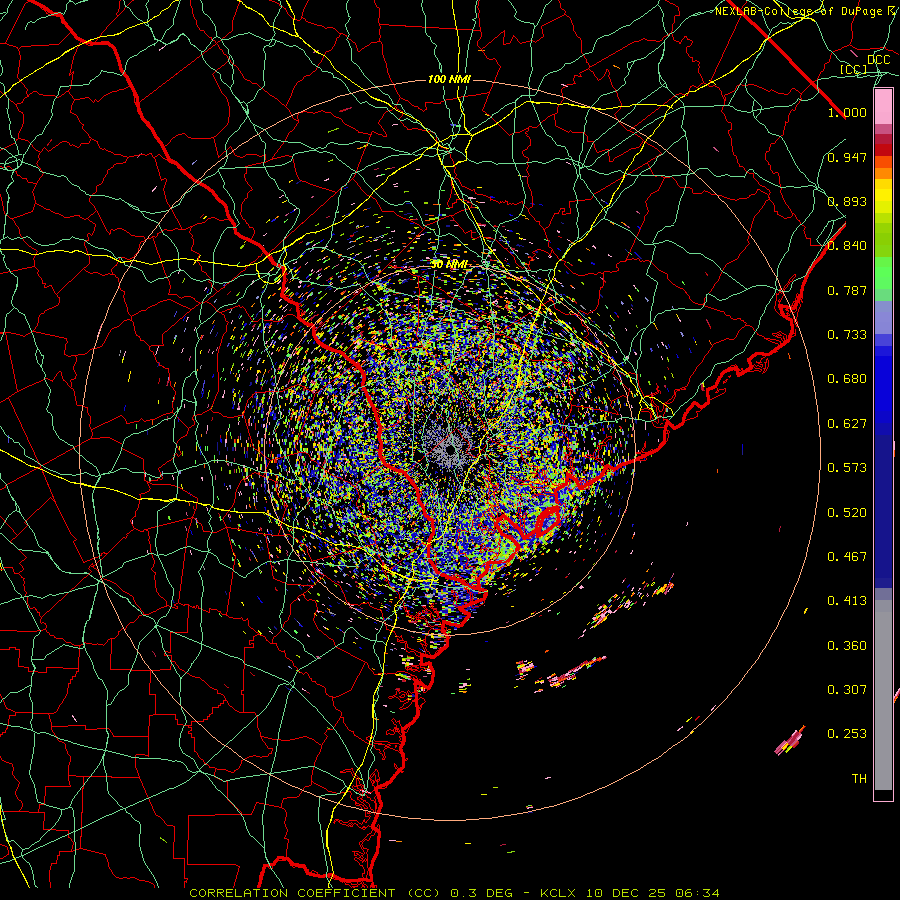Click the 0.680 legend value
This screenshot has height=900, width=900.
click(x=847, y=378)
